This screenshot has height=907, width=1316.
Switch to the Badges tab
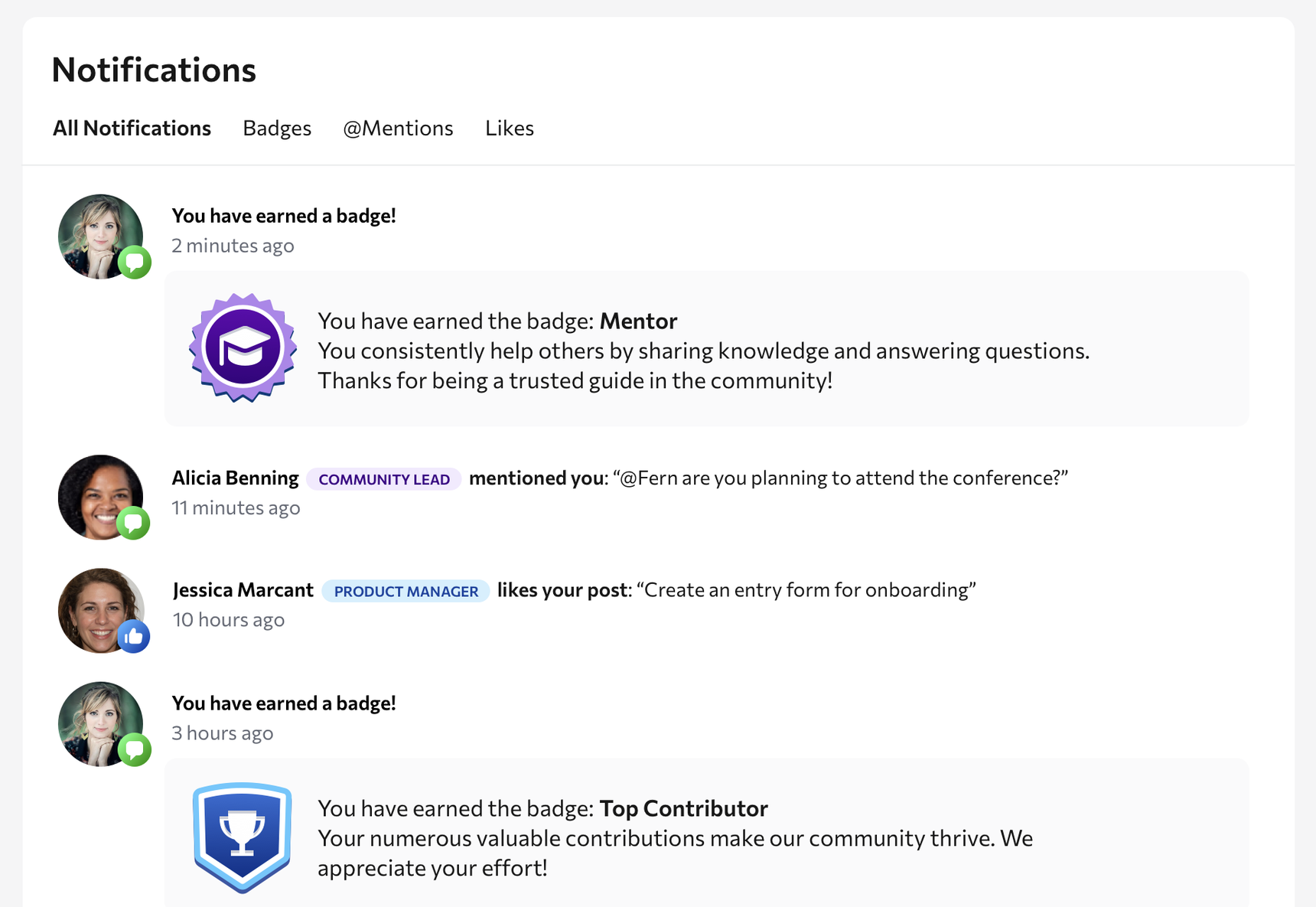(277, 128)
